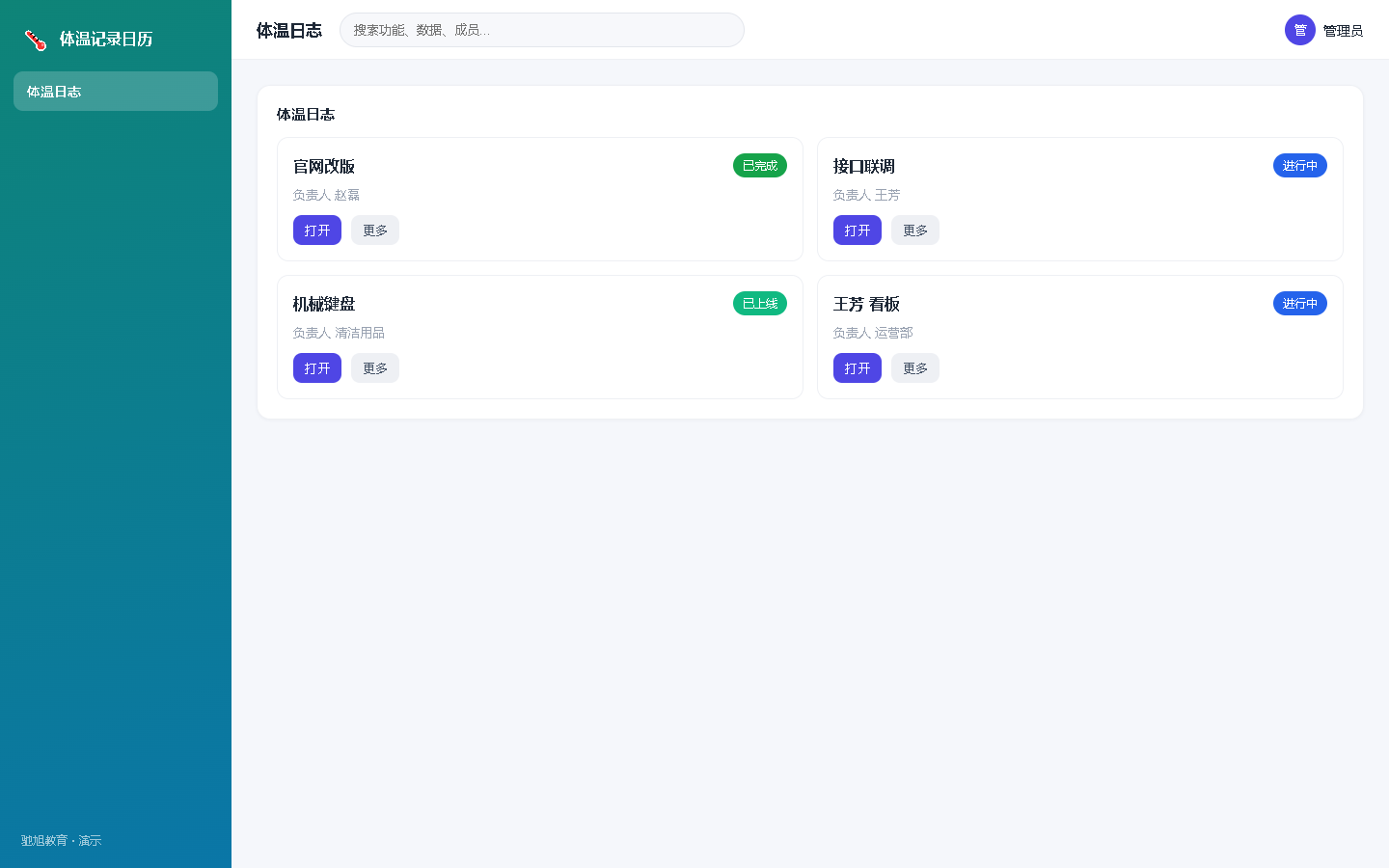The width and height of the screenshot is (1389, 868).
Task: Click 进行中 badge on 王芳 看板
Action: click(1300, 304)
